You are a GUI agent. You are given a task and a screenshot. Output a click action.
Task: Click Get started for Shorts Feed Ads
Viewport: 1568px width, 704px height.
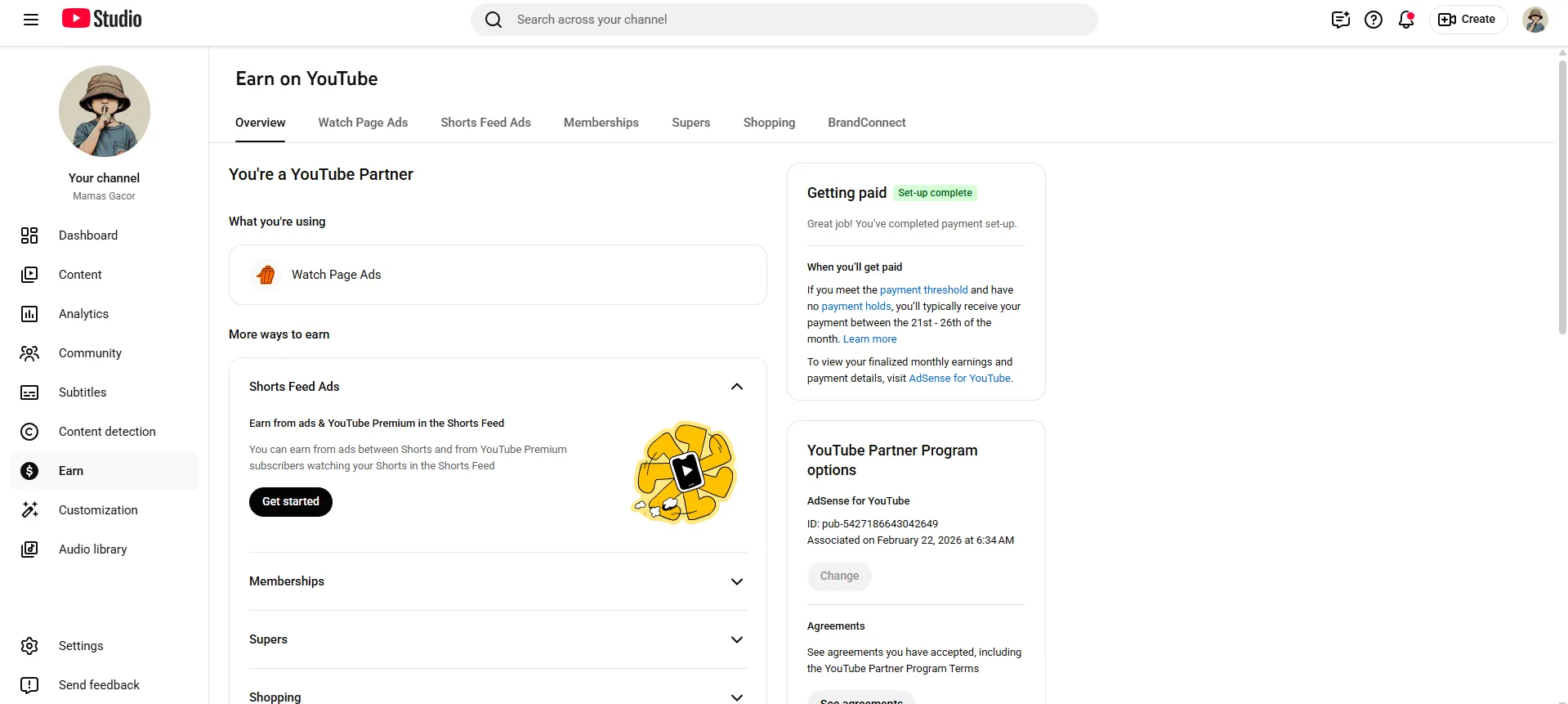(x=291, y=502)
